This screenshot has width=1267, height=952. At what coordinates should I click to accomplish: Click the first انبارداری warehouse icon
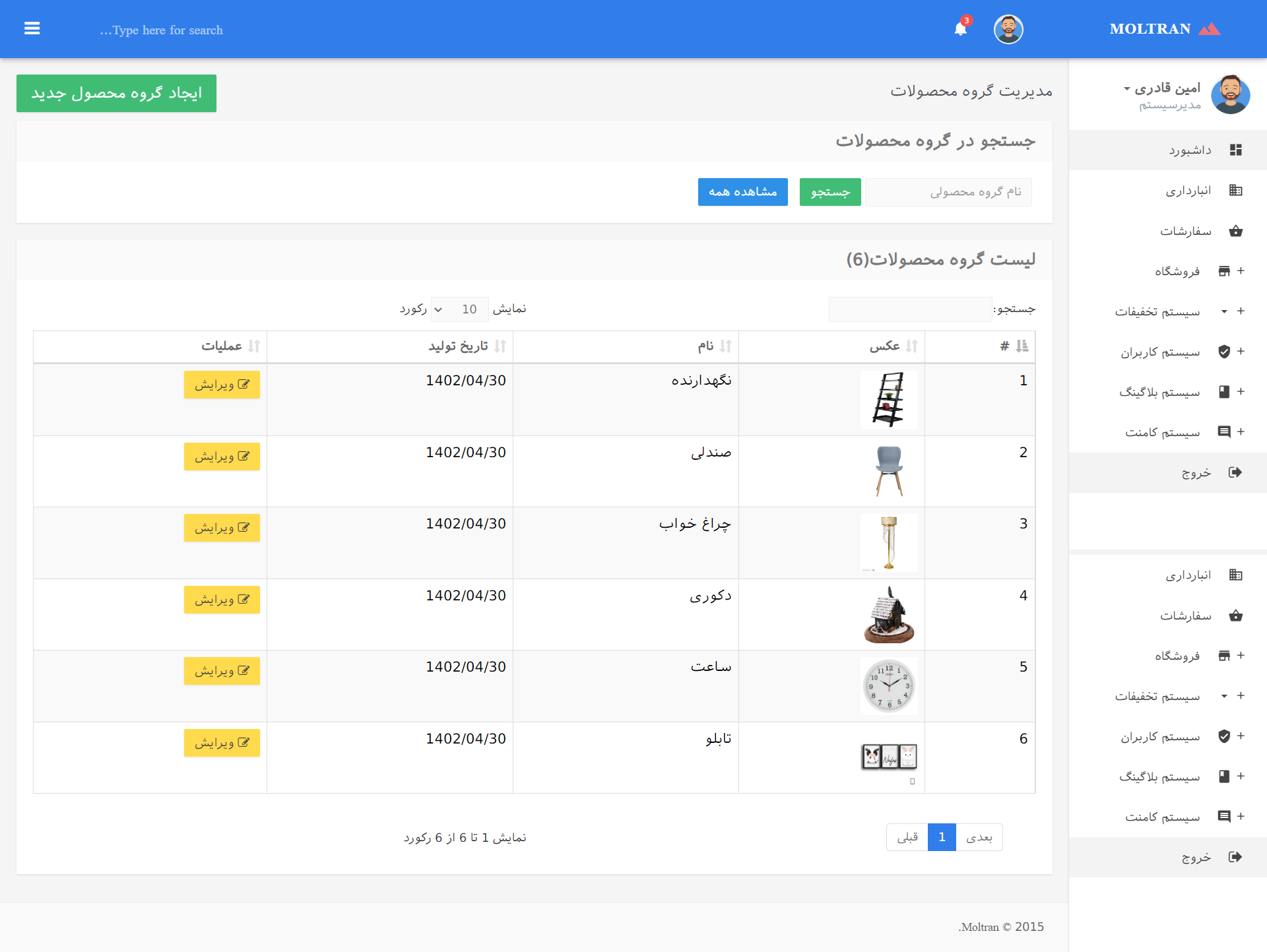[x=1235, y=191]
